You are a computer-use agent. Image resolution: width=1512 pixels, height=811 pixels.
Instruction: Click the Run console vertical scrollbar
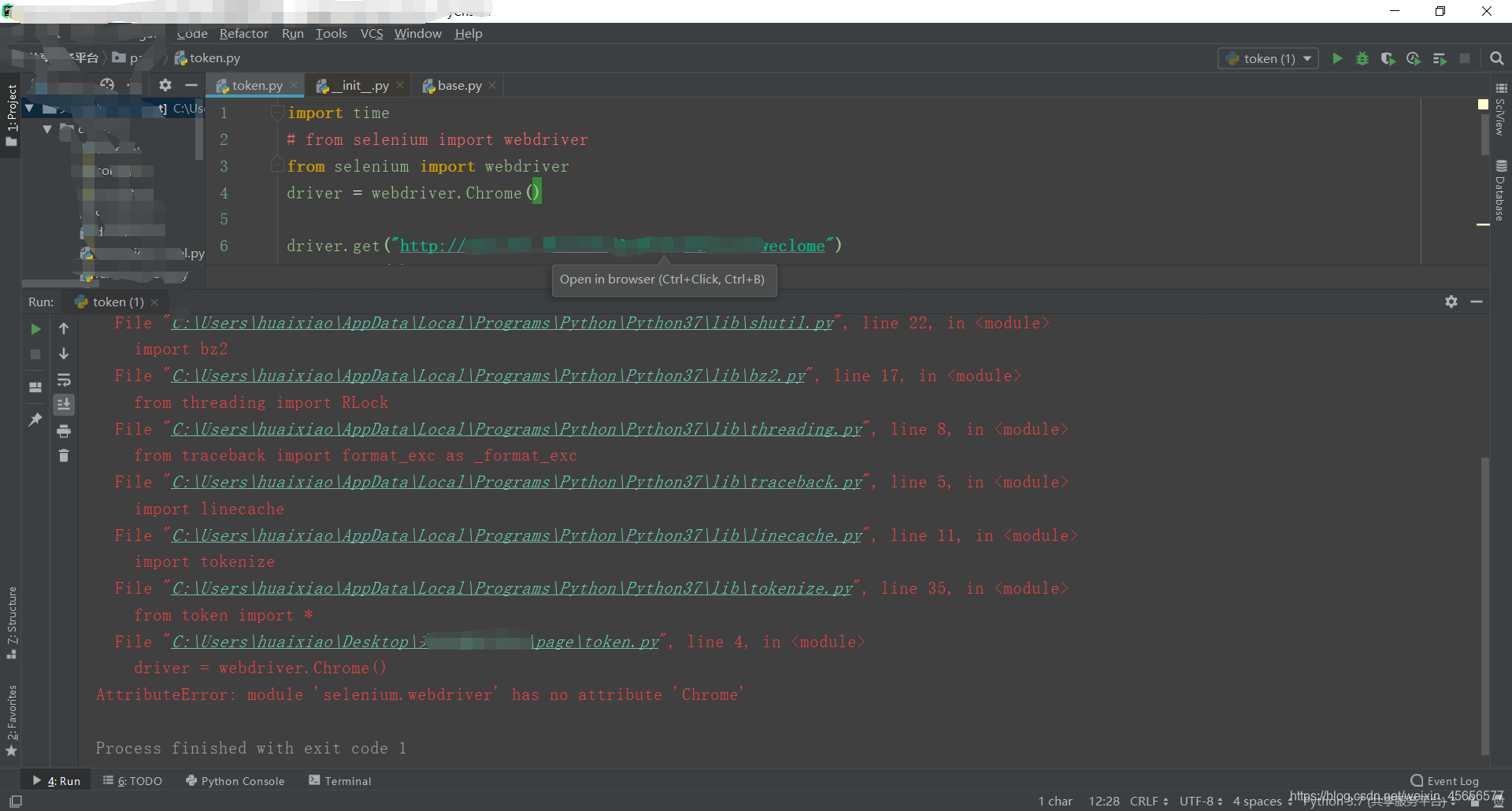click(x=1485, y=606)
